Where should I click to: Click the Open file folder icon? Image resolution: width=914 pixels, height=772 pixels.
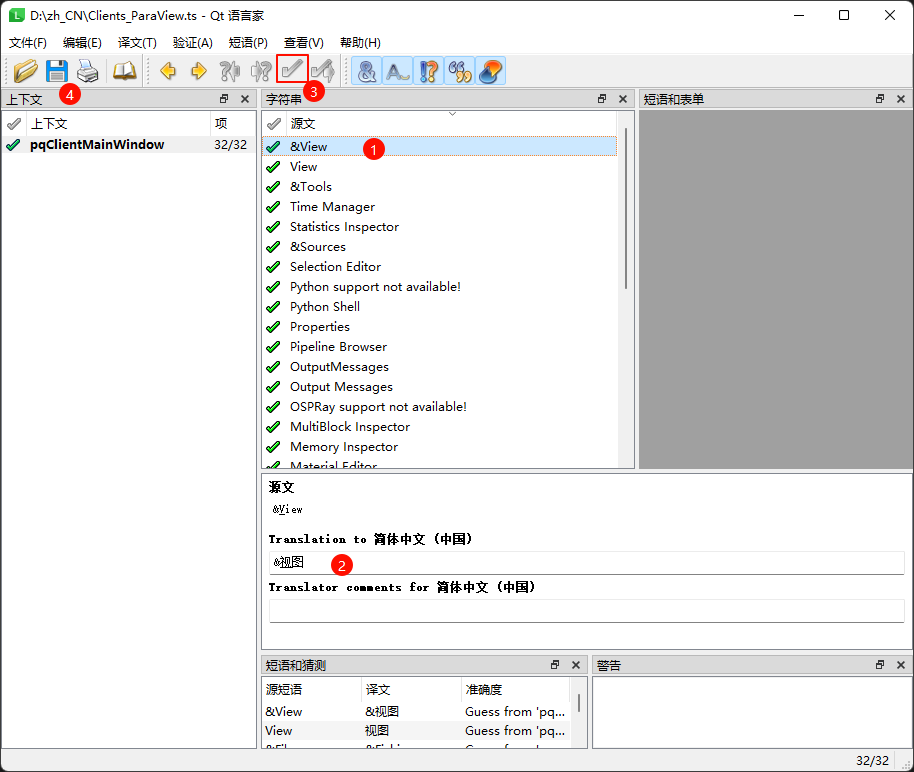(x=25, y=71)
